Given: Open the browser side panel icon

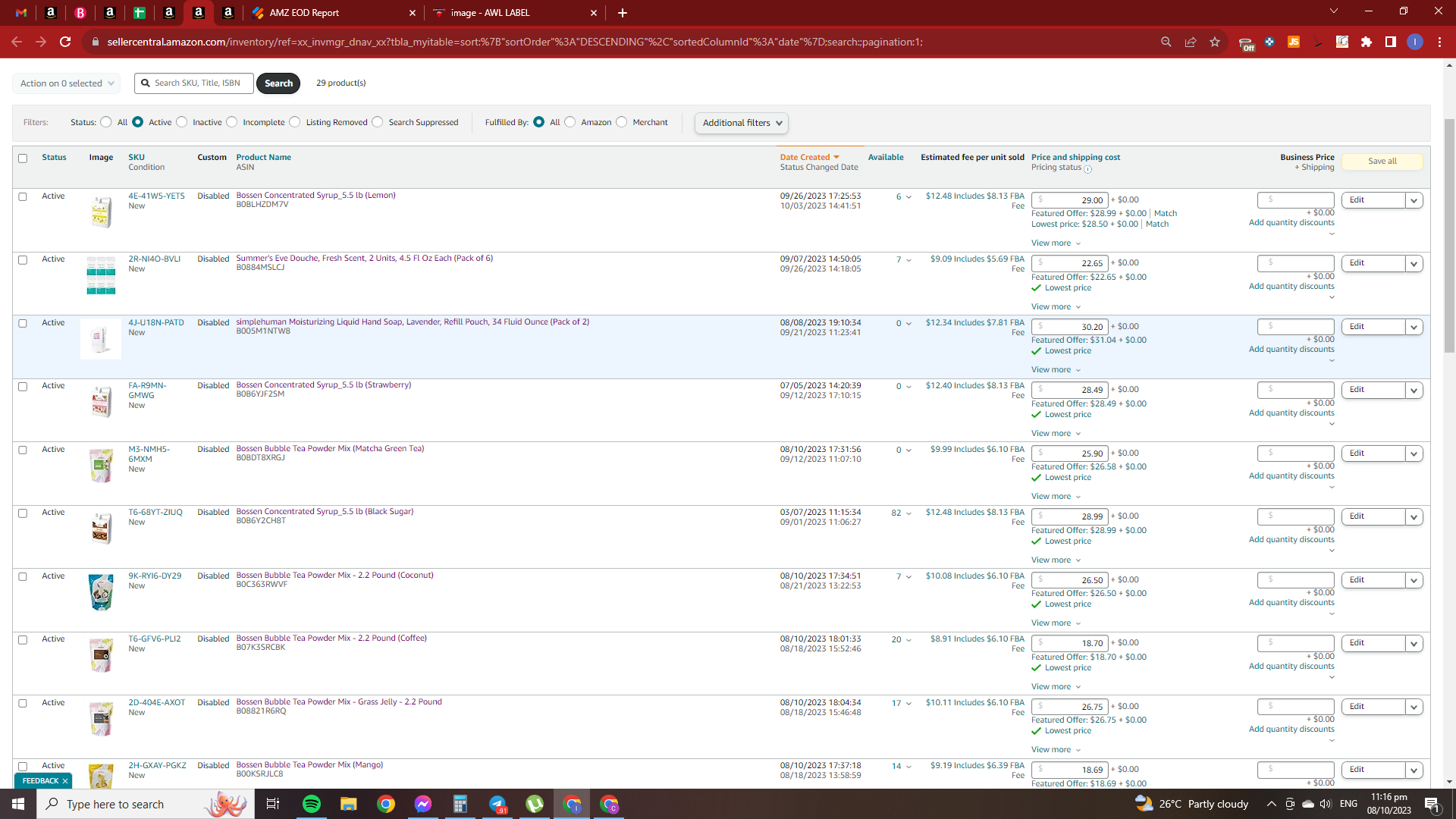Looking at the screenshot, I should pos(1391,42).
